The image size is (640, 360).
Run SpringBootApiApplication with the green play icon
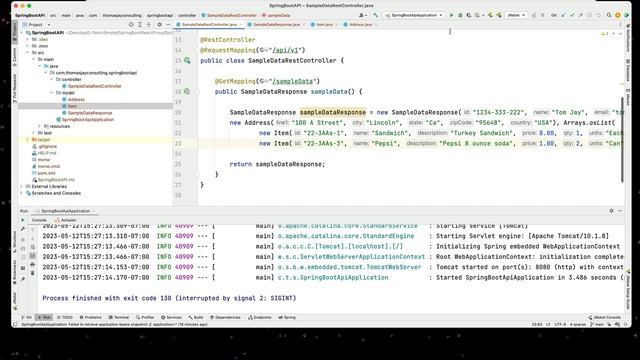pyautogui.click(x=451, y=15)
